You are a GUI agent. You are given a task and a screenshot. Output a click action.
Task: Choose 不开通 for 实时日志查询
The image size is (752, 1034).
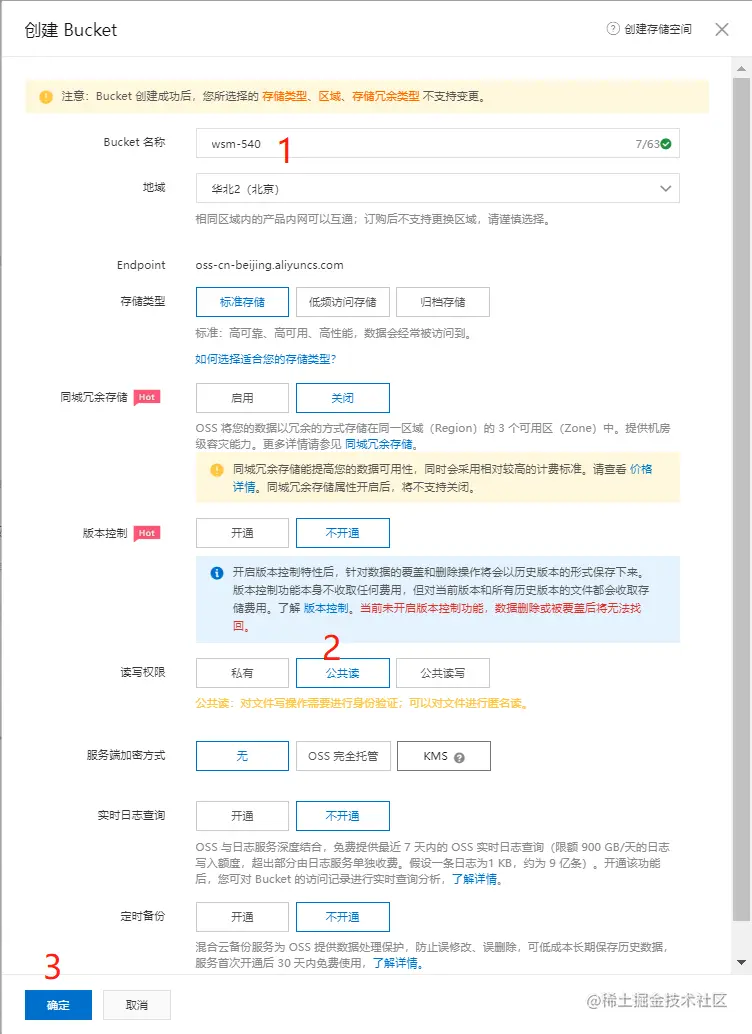pyautogui.click(x=343, y=816)
